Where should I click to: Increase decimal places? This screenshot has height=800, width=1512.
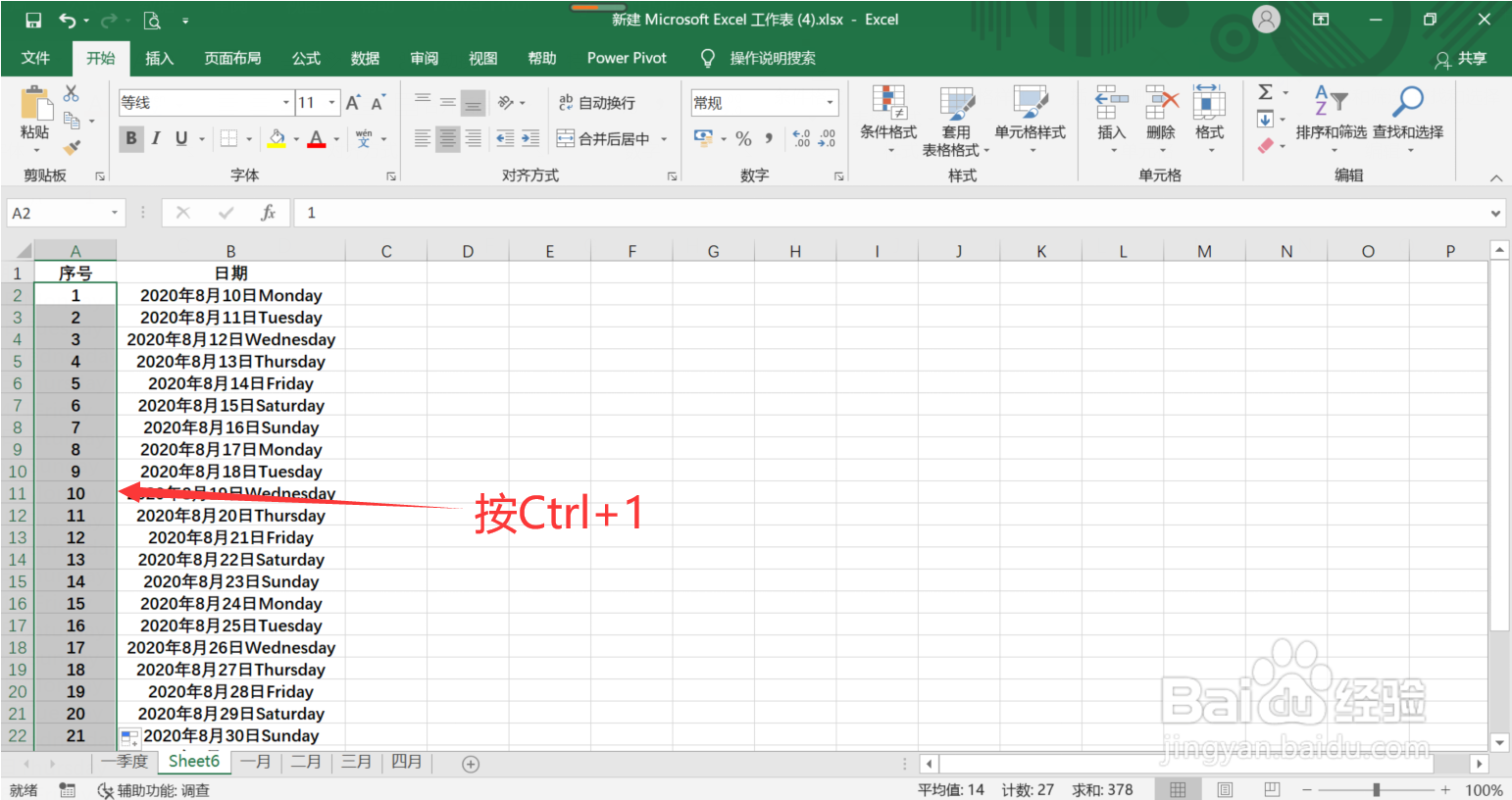(x=801, y=139)
